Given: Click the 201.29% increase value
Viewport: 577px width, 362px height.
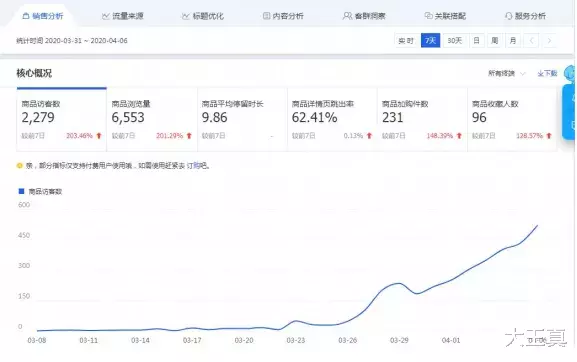Looking at the screenshot, I should [x=170, y=136].
